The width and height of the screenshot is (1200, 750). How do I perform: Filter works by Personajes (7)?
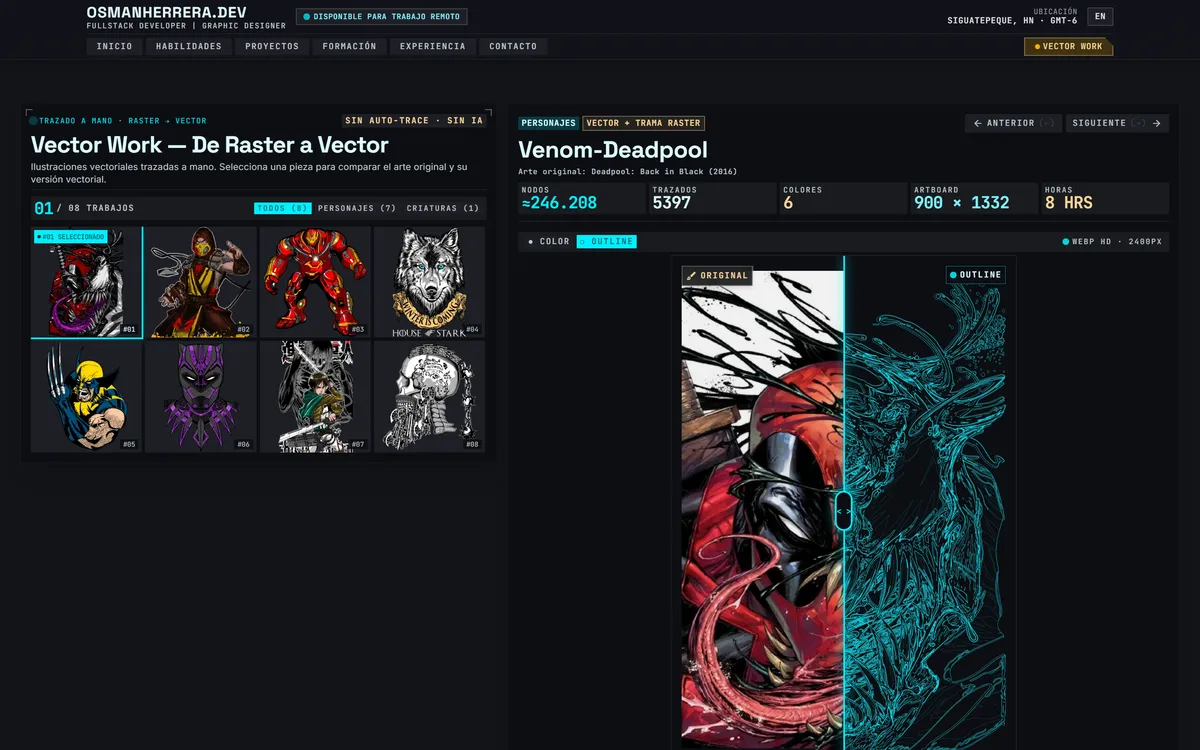coord(357,208)
